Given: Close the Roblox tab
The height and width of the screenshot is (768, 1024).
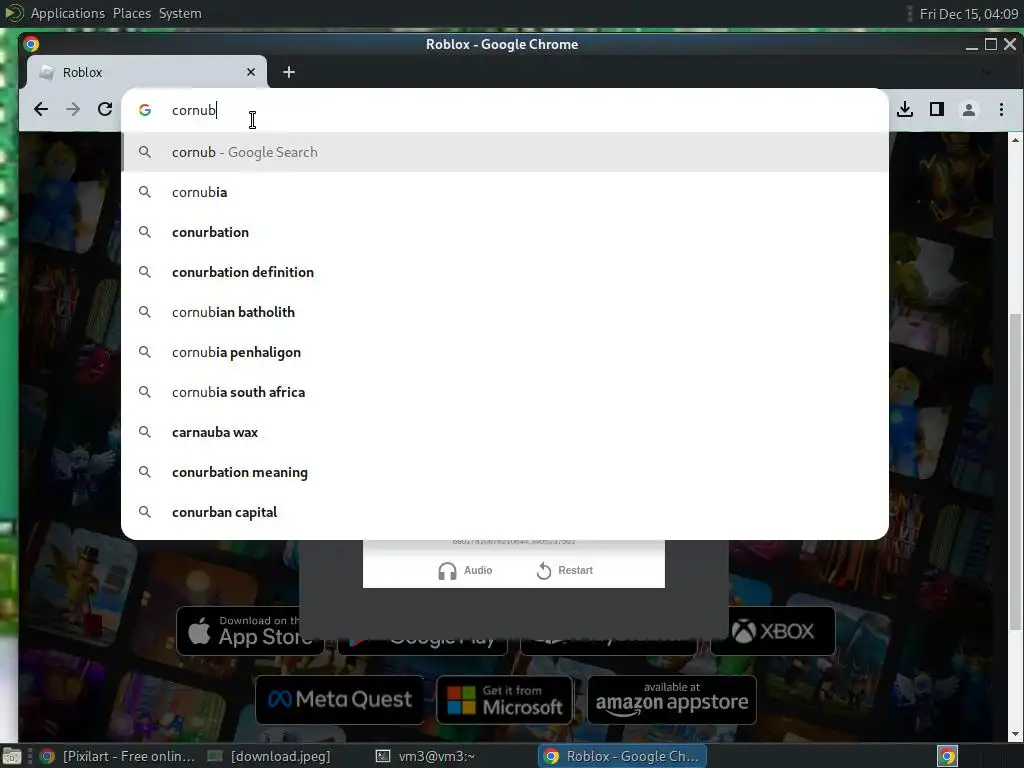Looking at the screenshot, I should [x=251, y=72].
